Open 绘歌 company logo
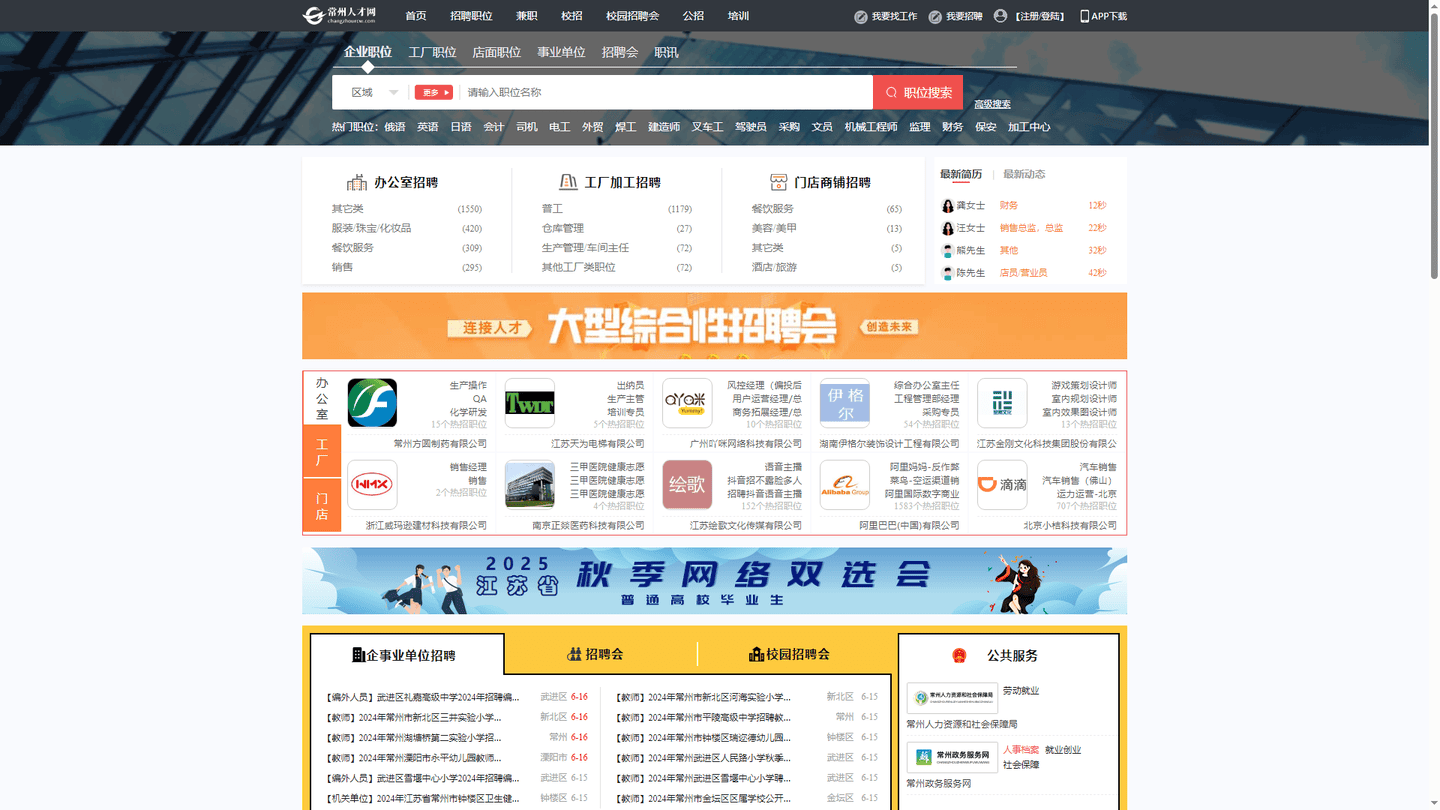 coord(687,485)
